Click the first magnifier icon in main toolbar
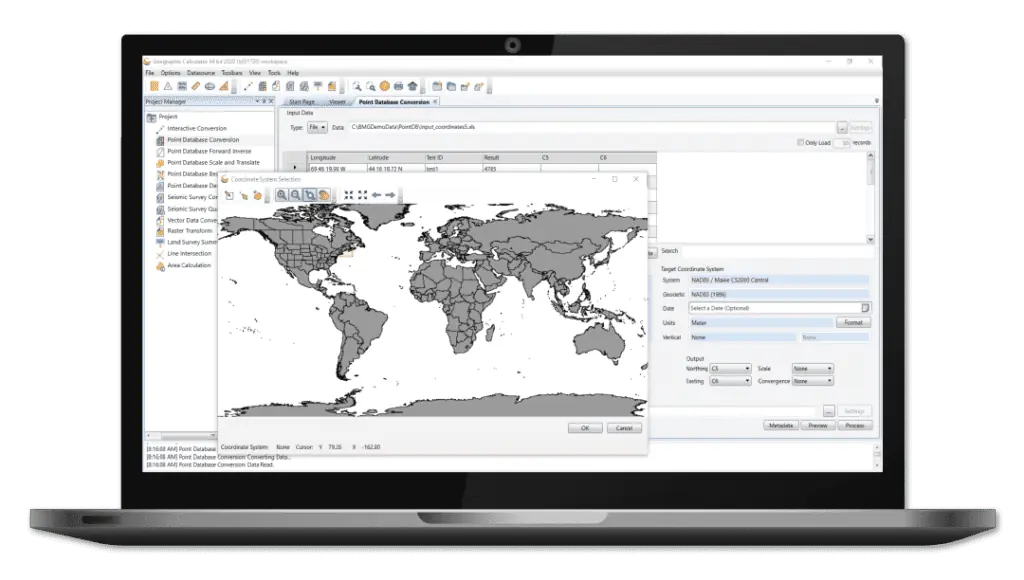Screen dimensions: 1024x580 (357, 86)
